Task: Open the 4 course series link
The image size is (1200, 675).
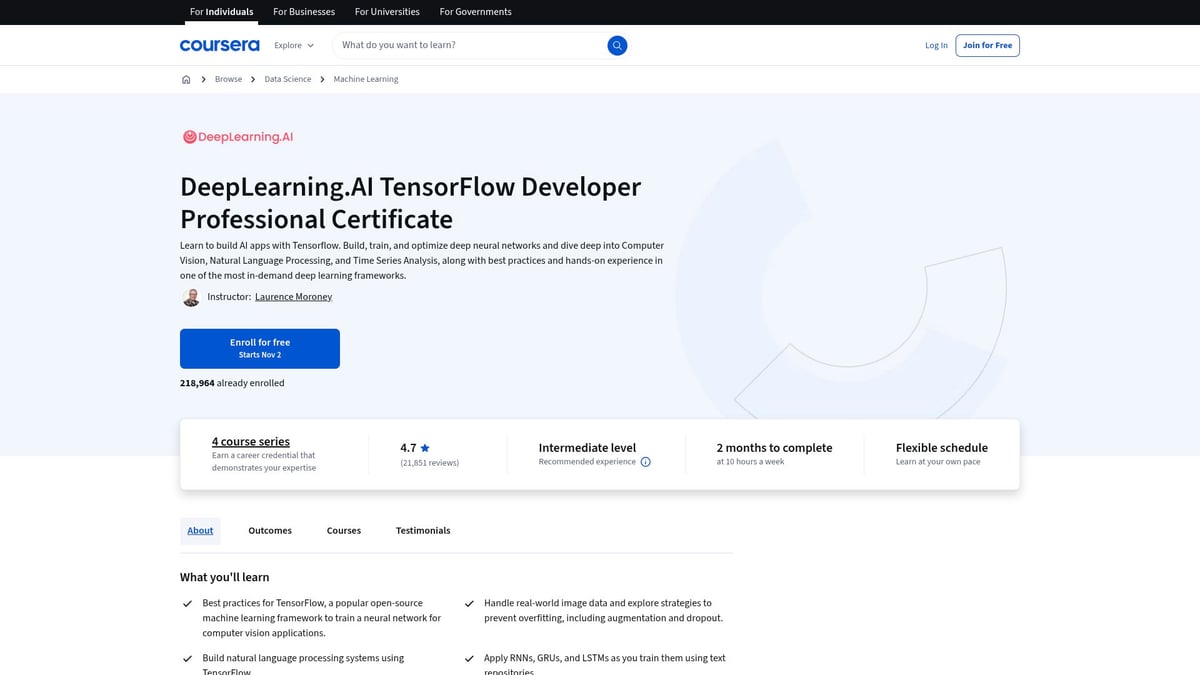Action: coord(251,441)
